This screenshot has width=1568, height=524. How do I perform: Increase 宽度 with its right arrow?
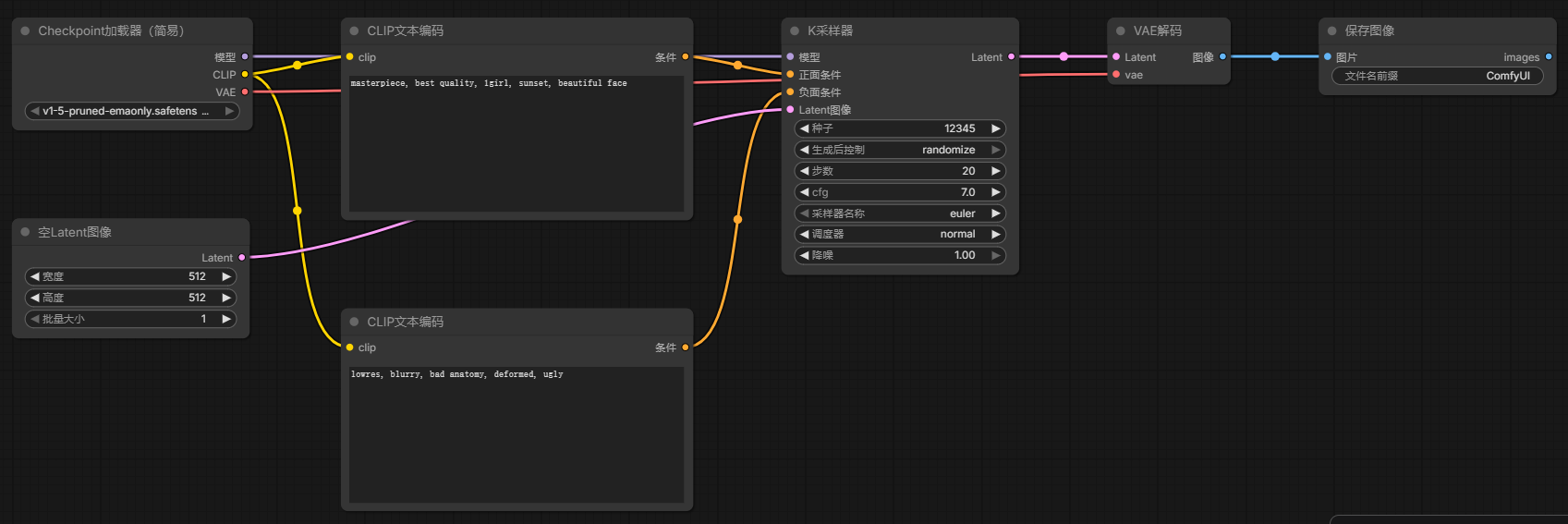point(226,276)
